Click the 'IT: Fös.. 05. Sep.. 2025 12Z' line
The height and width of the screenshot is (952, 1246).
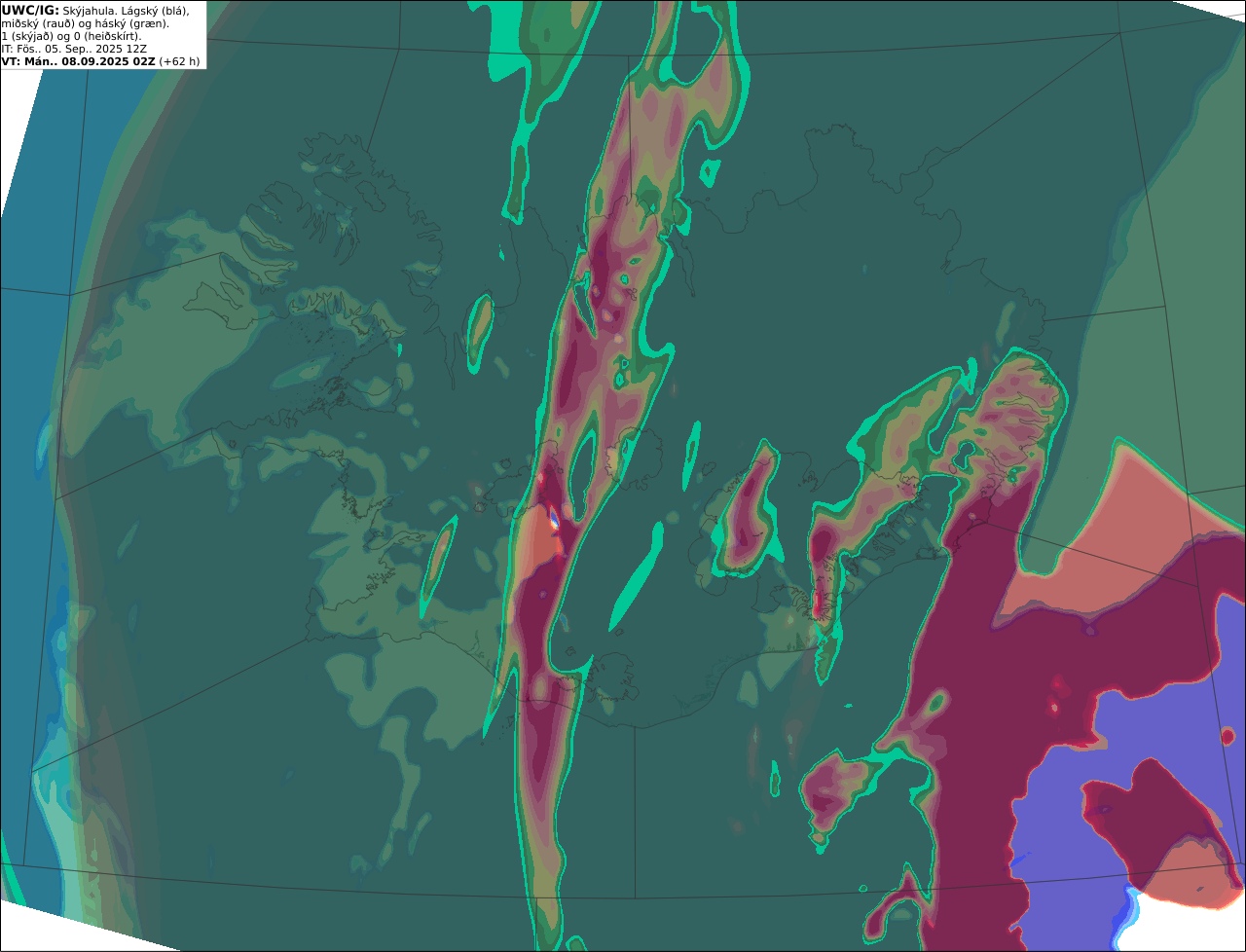pyautogui.click(x=74, y=49)
